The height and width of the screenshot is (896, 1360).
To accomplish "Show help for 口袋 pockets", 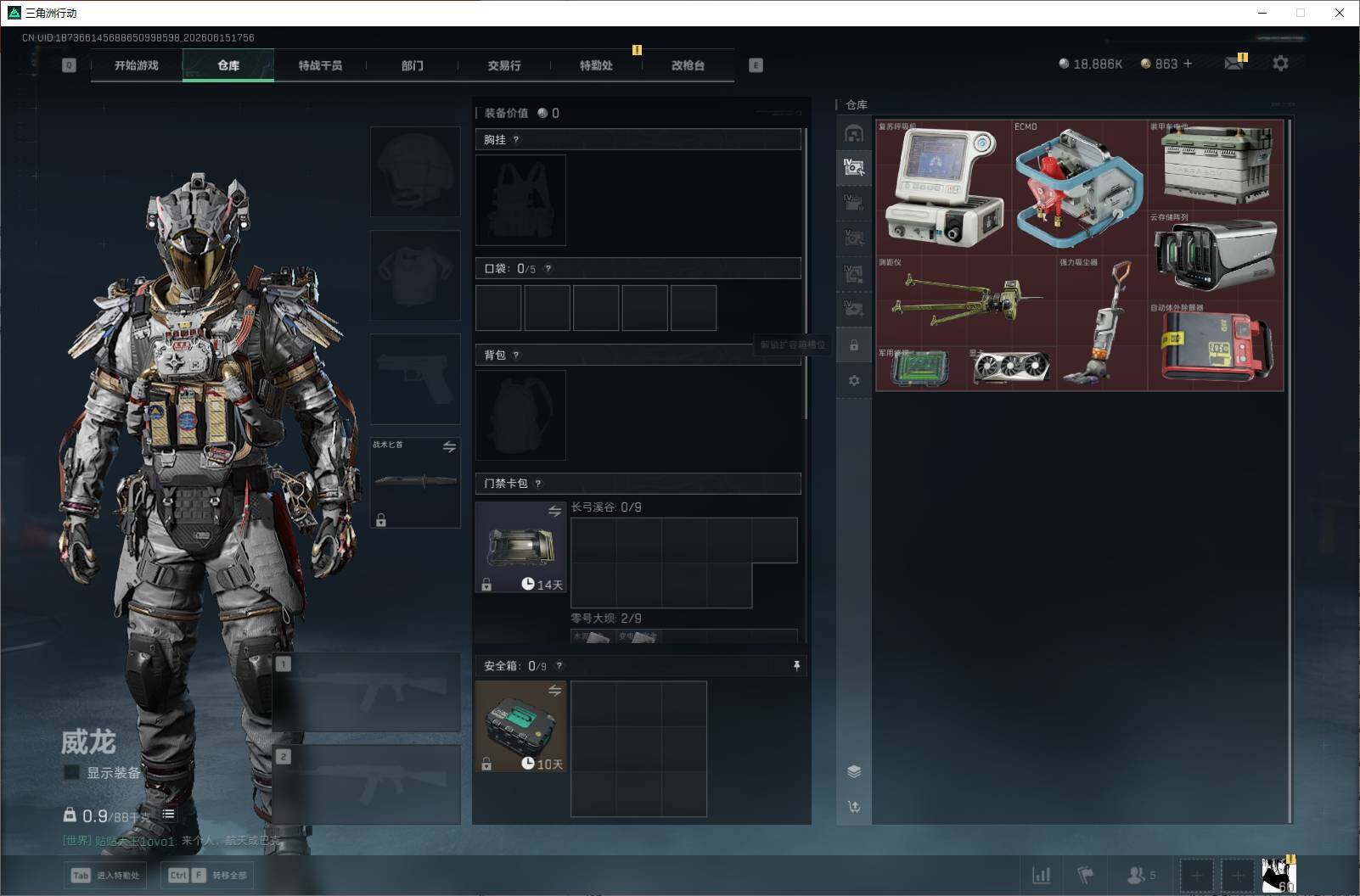I will 548,269.
